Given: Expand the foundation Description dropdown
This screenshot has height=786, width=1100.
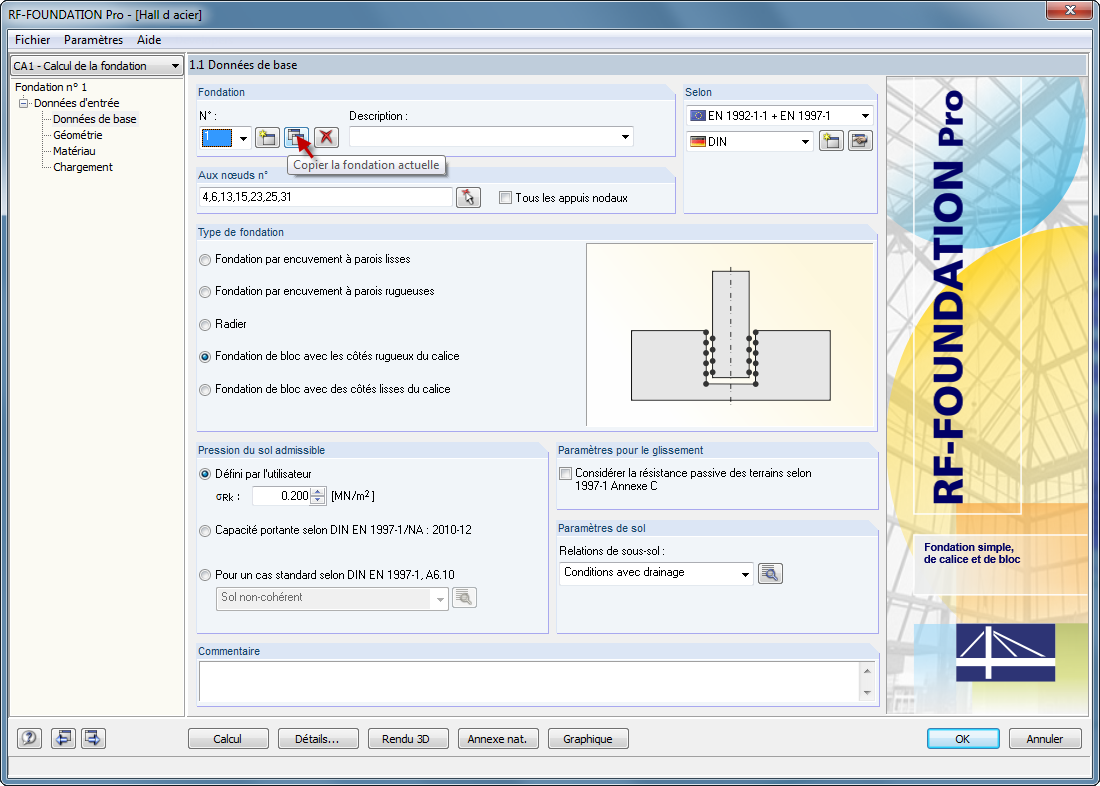Looking at the screenshot, I should tap(625, 137).
